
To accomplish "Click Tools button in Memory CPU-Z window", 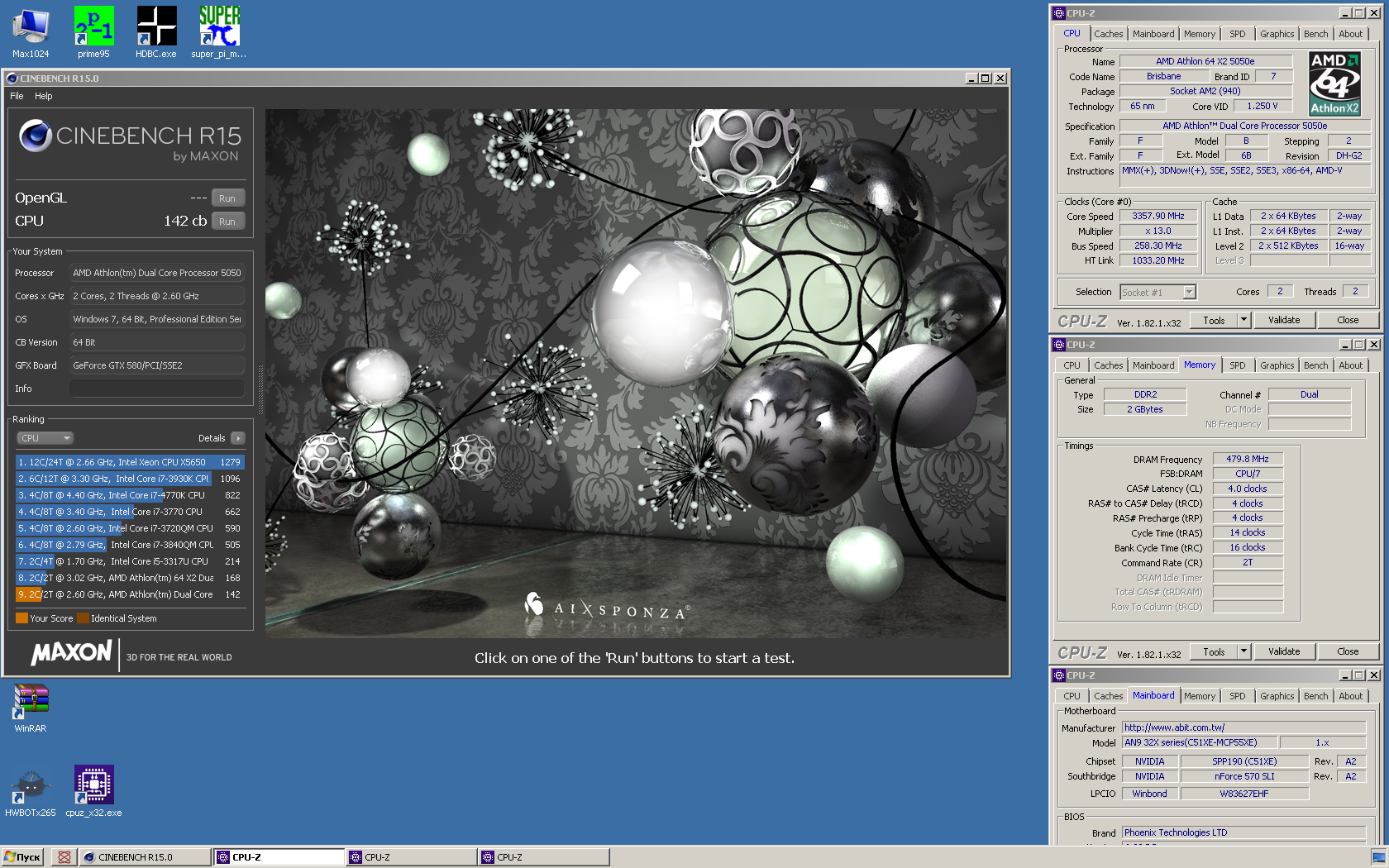I will pos(1214,651).
